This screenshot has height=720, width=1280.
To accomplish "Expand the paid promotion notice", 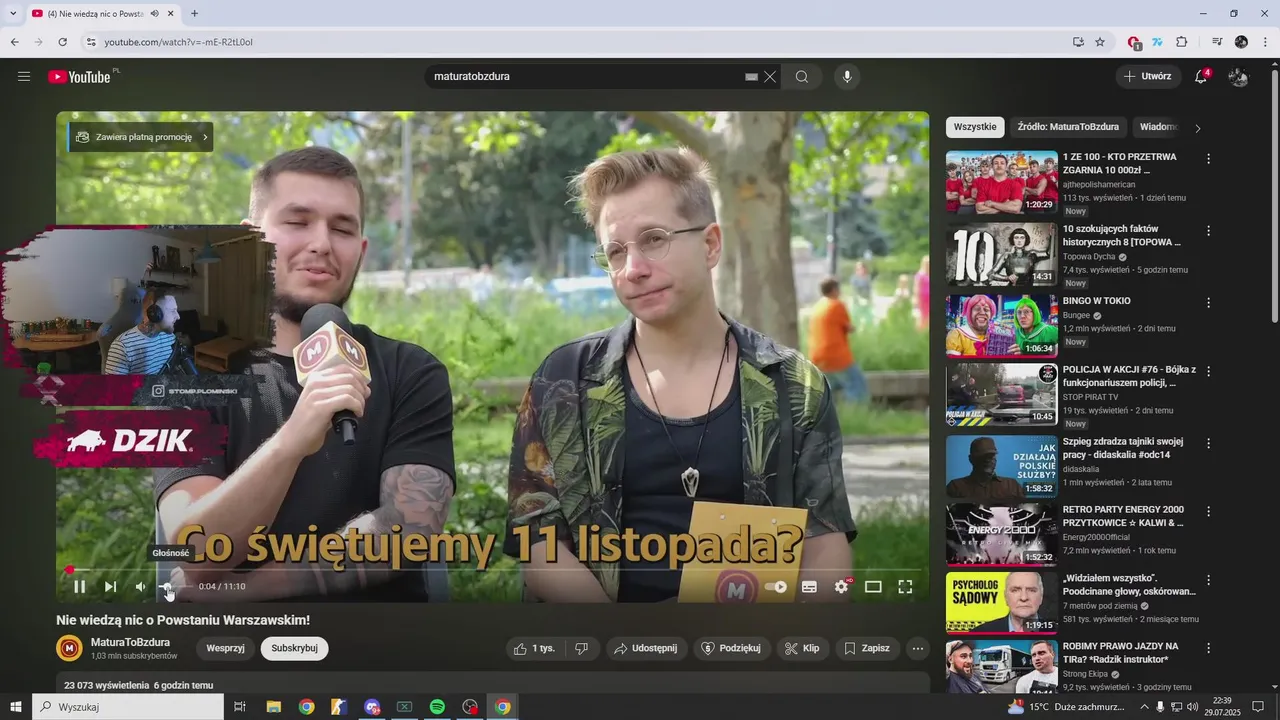I will [x=141, y=137].
